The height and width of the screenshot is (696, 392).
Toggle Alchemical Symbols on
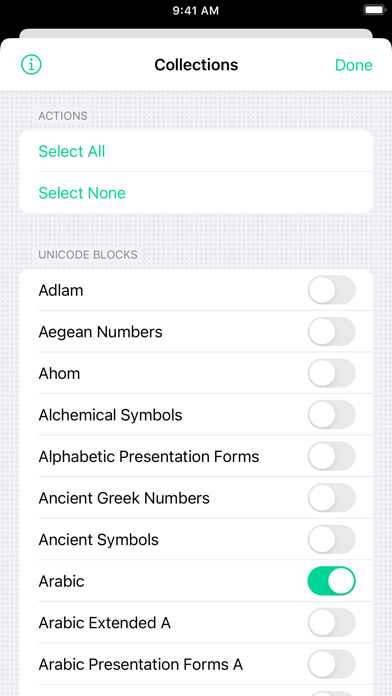coord(332,415)
